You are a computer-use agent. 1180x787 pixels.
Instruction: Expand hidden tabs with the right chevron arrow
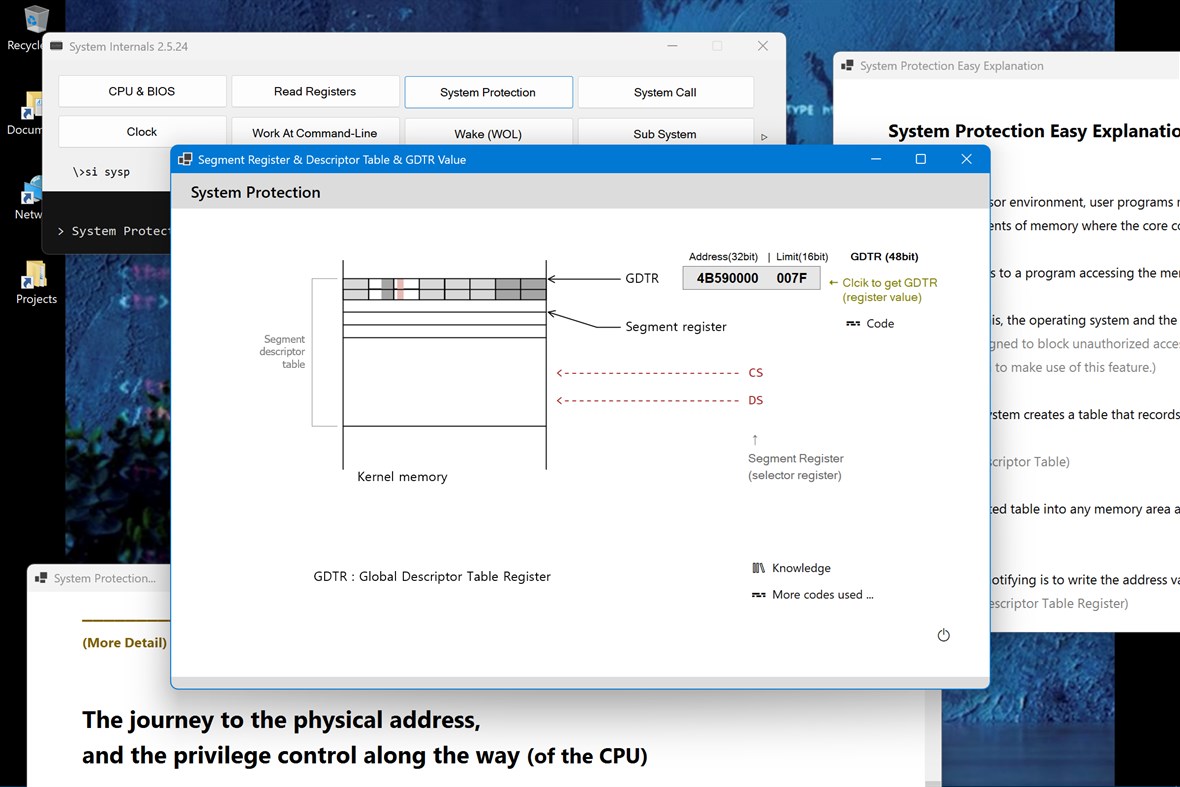point(763,136)
